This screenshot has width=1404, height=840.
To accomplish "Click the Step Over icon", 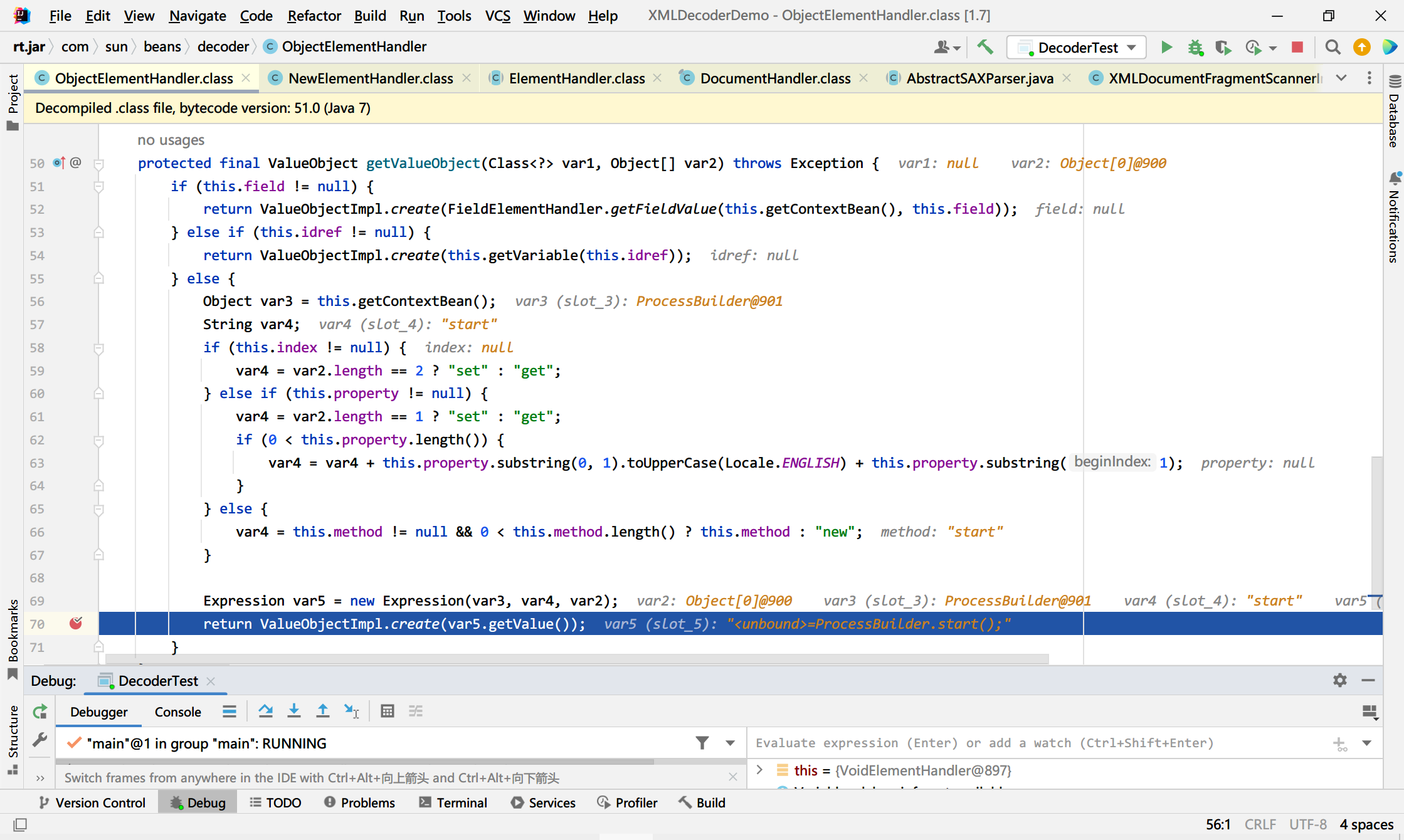I will pyautogui.click(x=265, y=711).
